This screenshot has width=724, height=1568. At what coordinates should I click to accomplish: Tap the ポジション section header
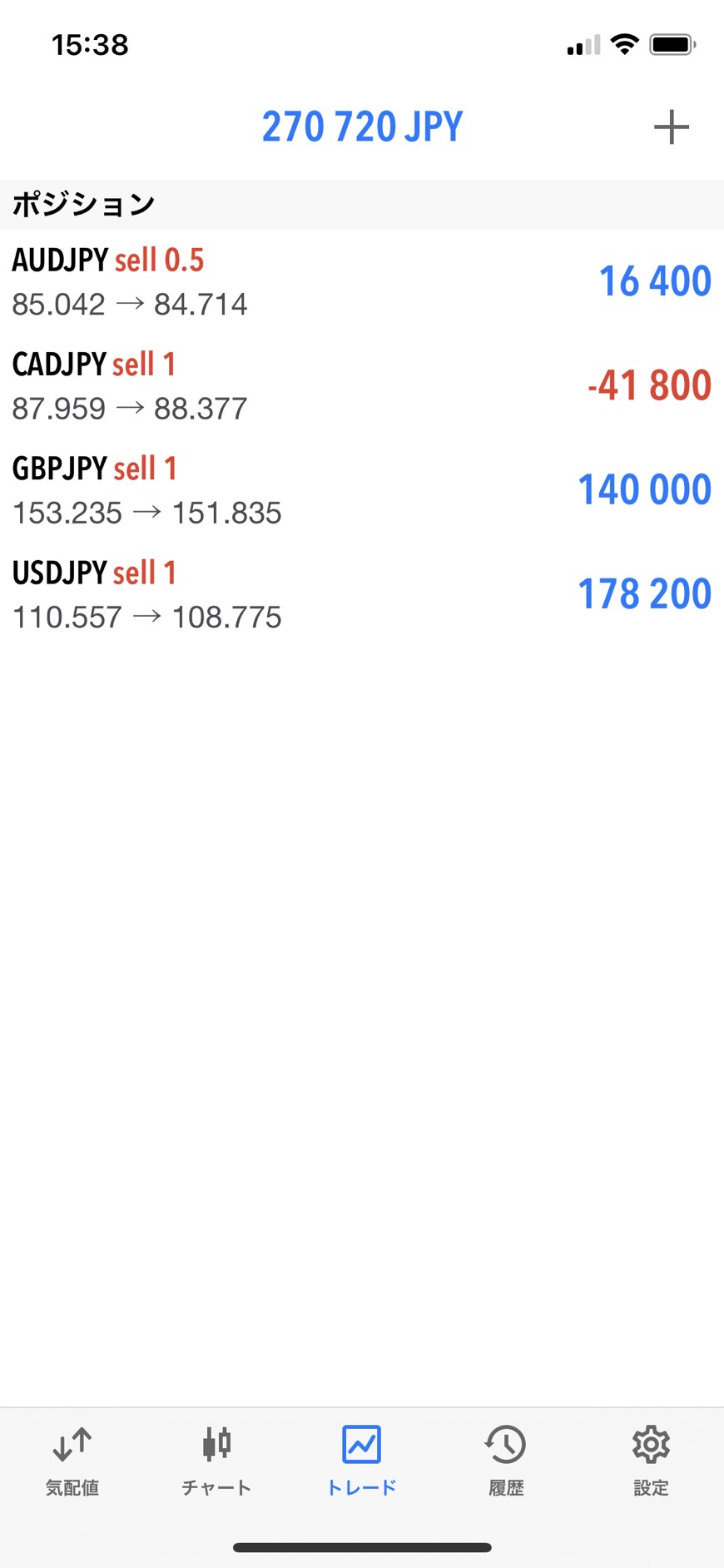[83, 205]
